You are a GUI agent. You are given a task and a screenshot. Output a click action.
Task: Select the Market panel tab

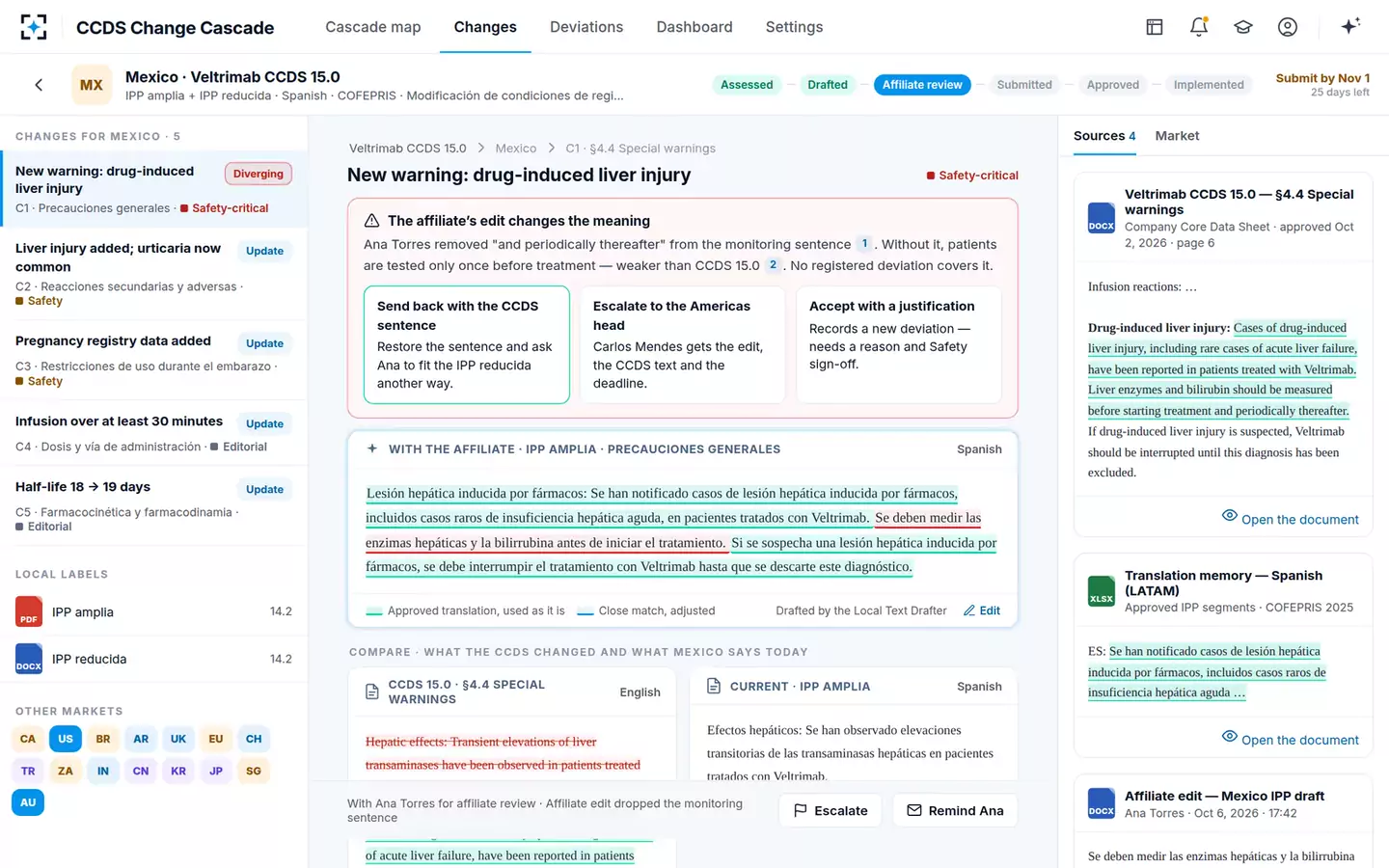click(1177, 136)
